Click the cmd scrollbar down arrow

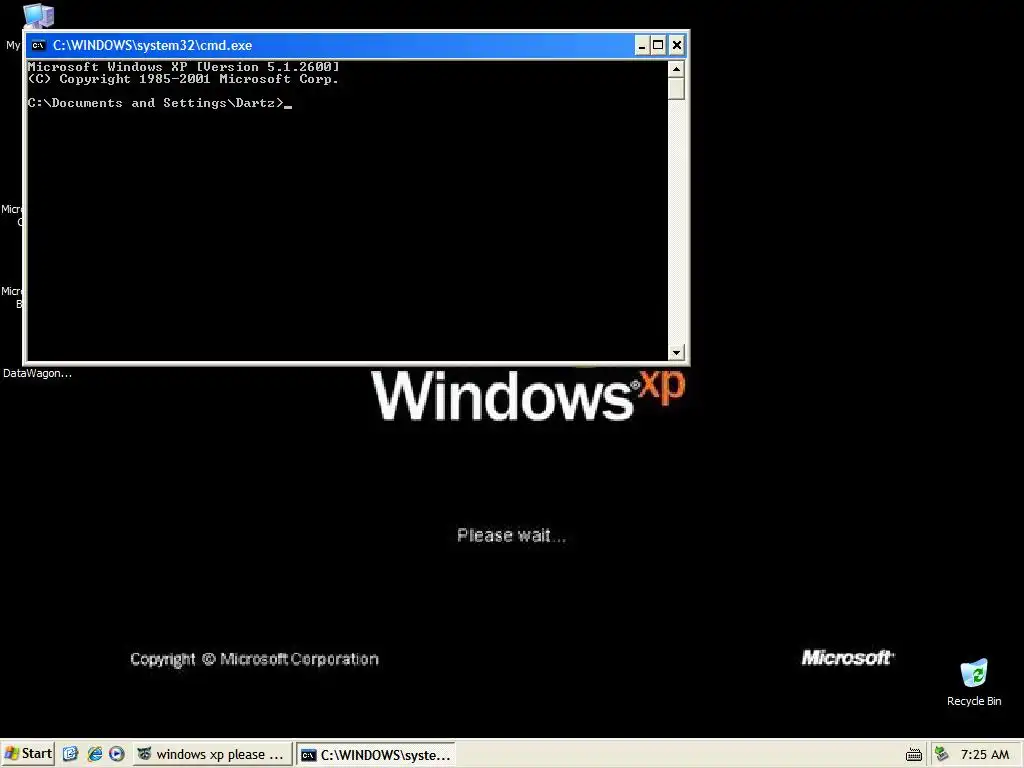click(676, 352)
